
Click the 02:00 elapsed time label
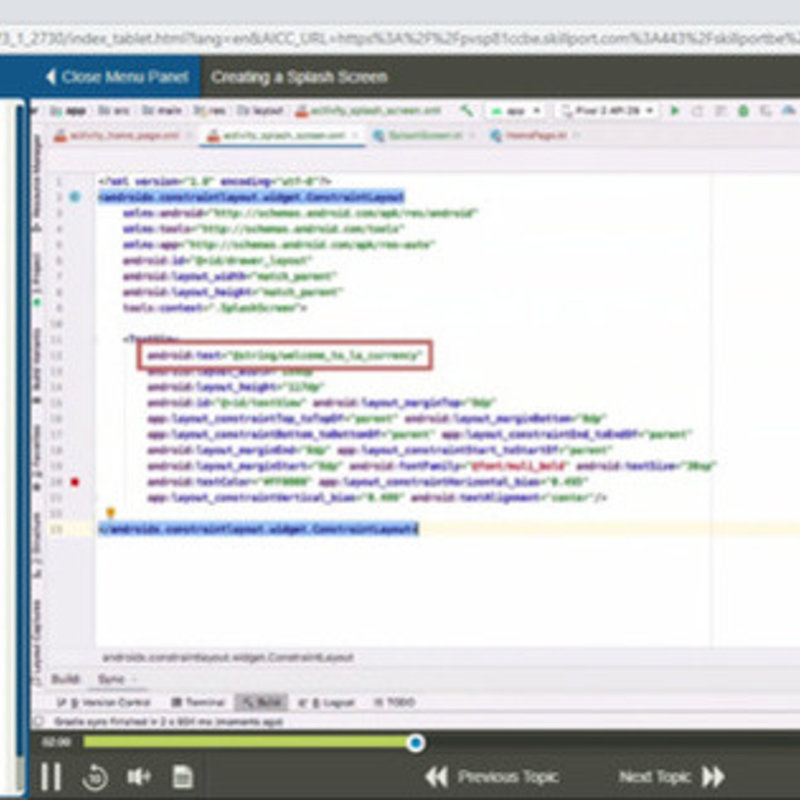(x=56, y=742)
